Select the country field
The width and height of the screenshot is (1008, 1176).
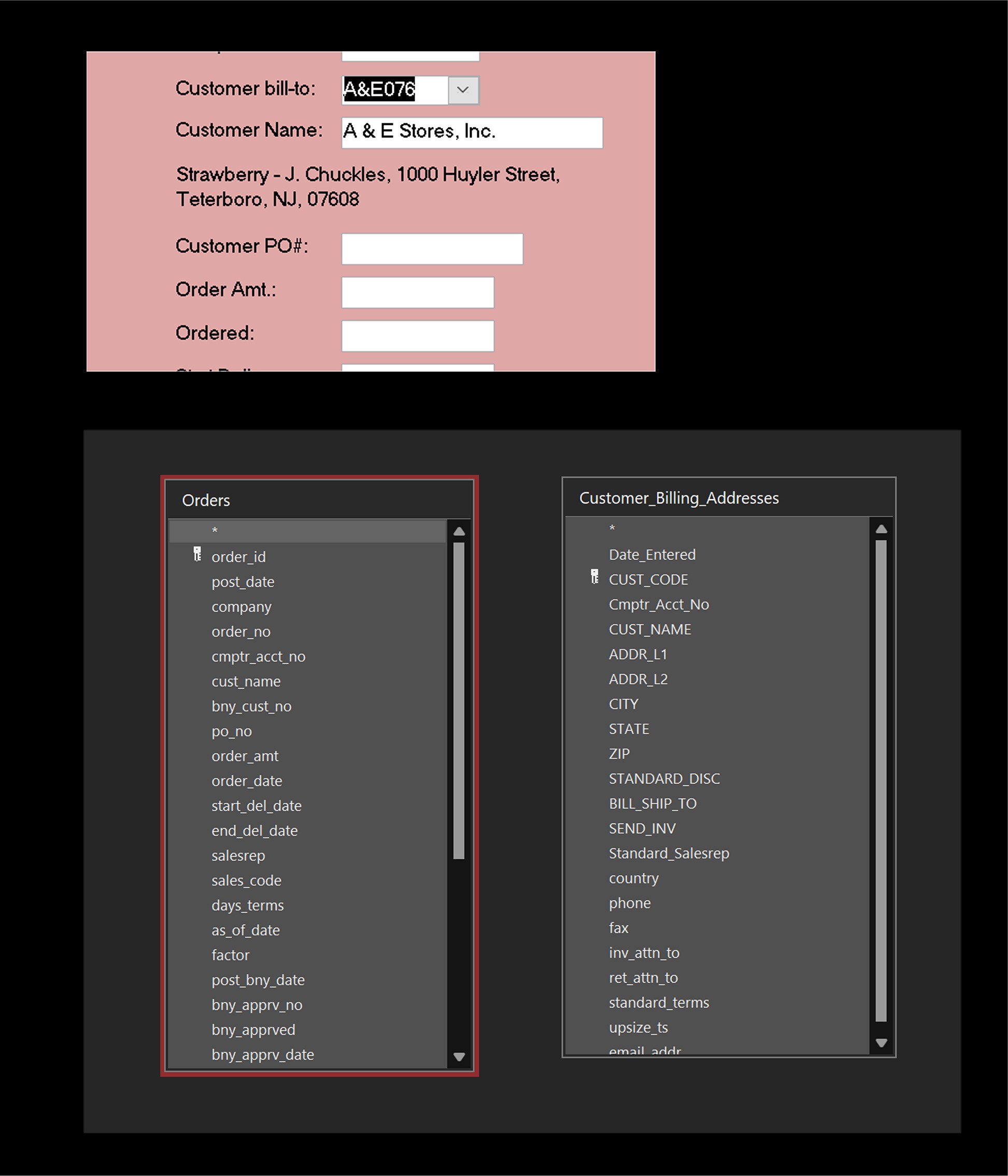(x=718, y=879)
